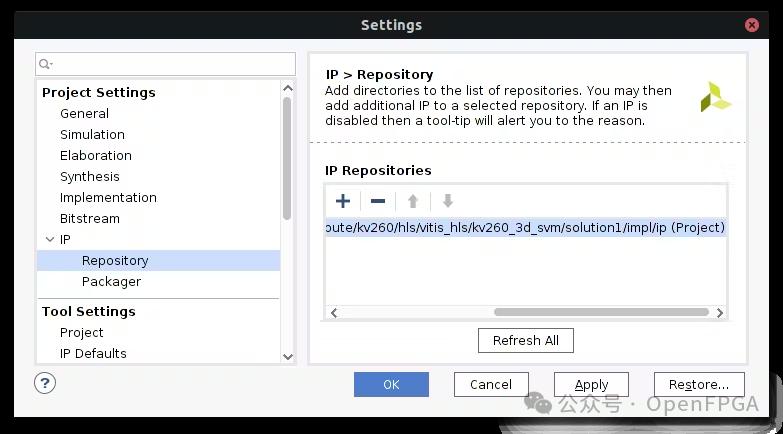Viewport: 783px width, 434px height.
Task: Click the search magnifier icon
Action: click(45, 64)
